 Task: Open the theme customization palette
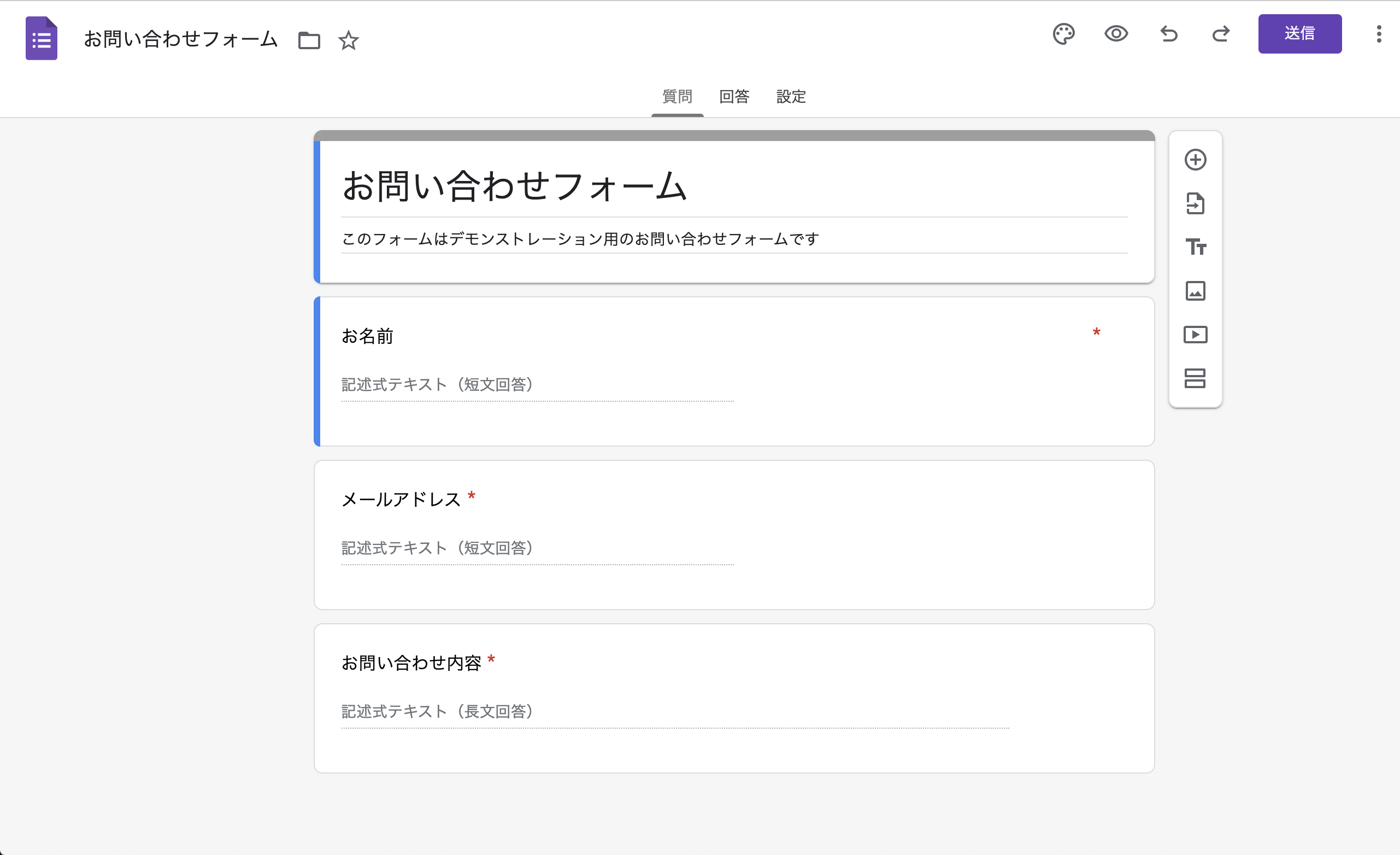click(x=1063, y=34)
